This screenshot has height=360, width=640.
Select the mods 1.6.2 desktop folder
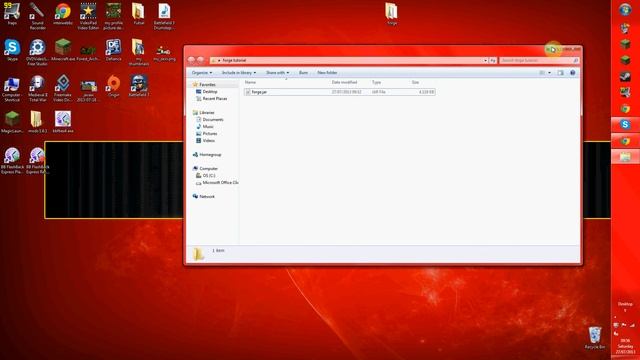pos(37,122)
